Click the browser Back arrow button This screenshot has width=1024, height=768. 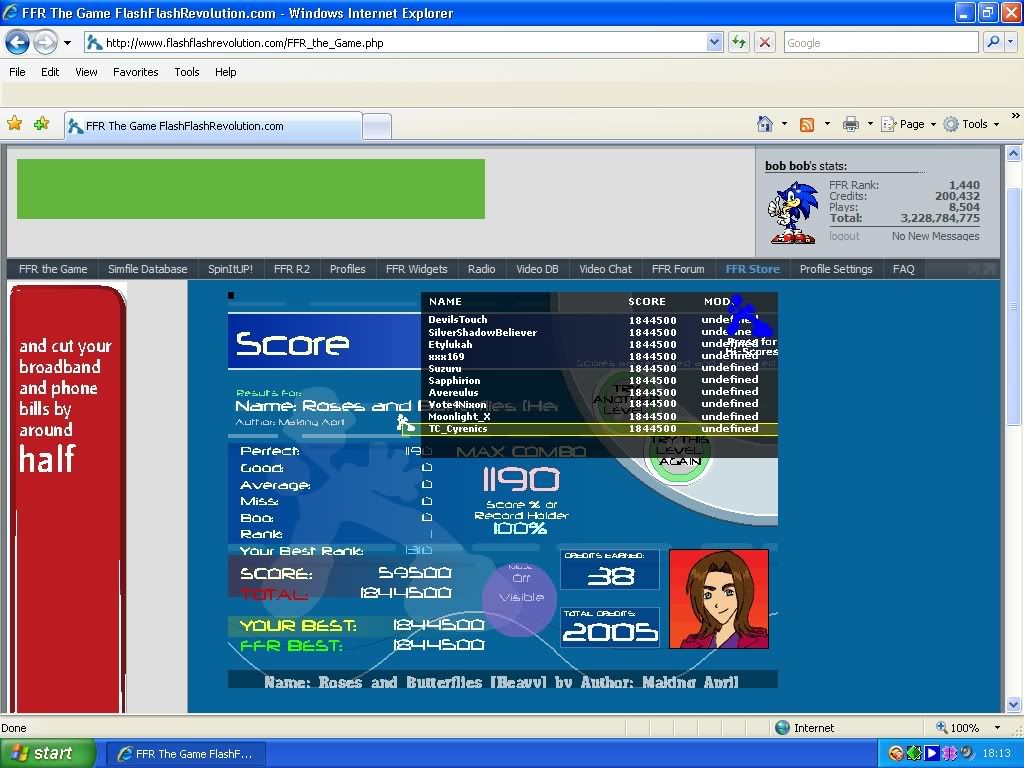pos(17,42)
